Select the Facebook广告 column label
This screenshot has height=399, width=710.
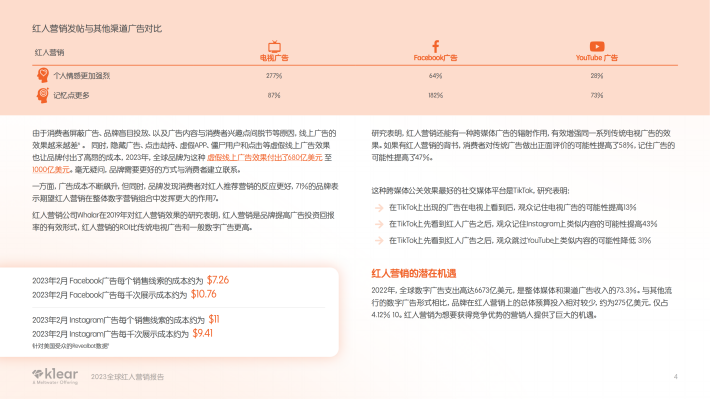[x=435, y=58]
